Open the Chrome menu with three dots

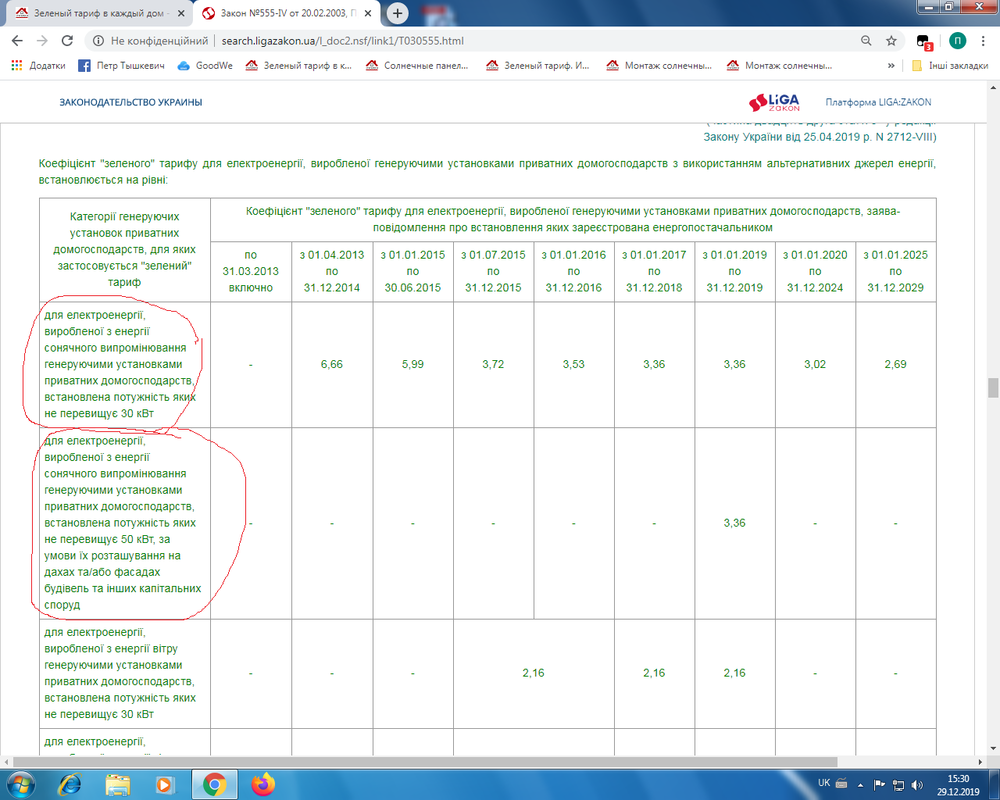tap(984, 41)
